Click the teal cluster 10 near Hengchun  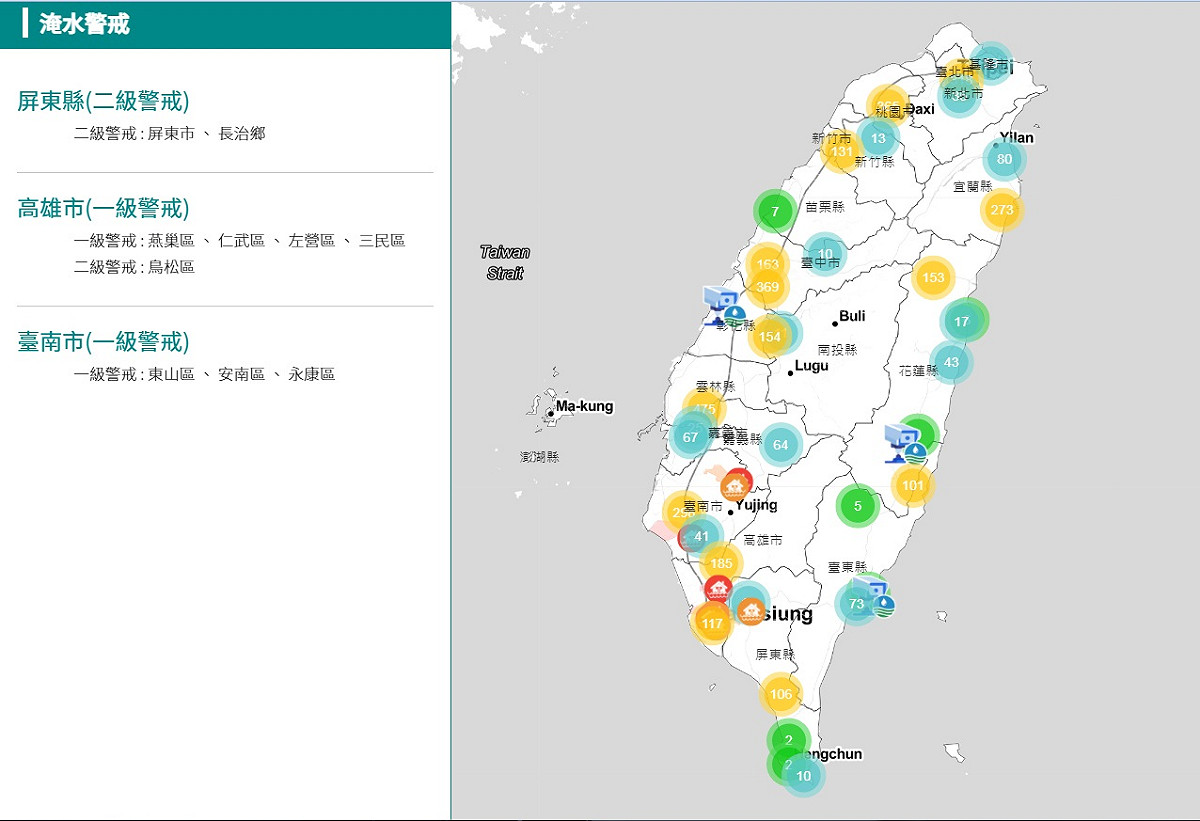[803, 776]
